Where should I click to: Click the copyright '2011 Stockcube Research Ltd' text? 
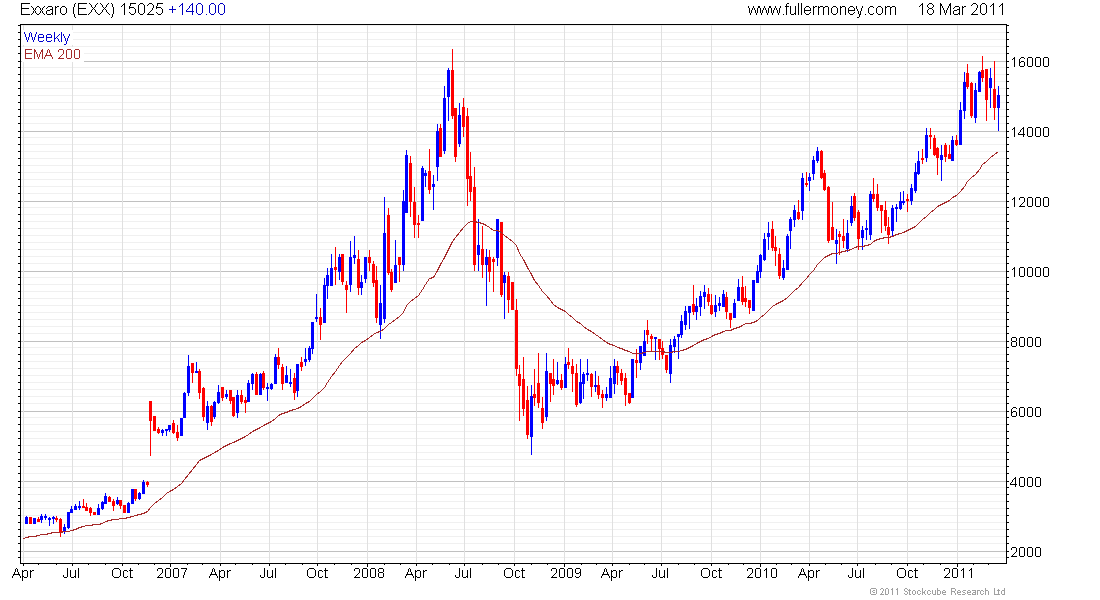point(937,592)
